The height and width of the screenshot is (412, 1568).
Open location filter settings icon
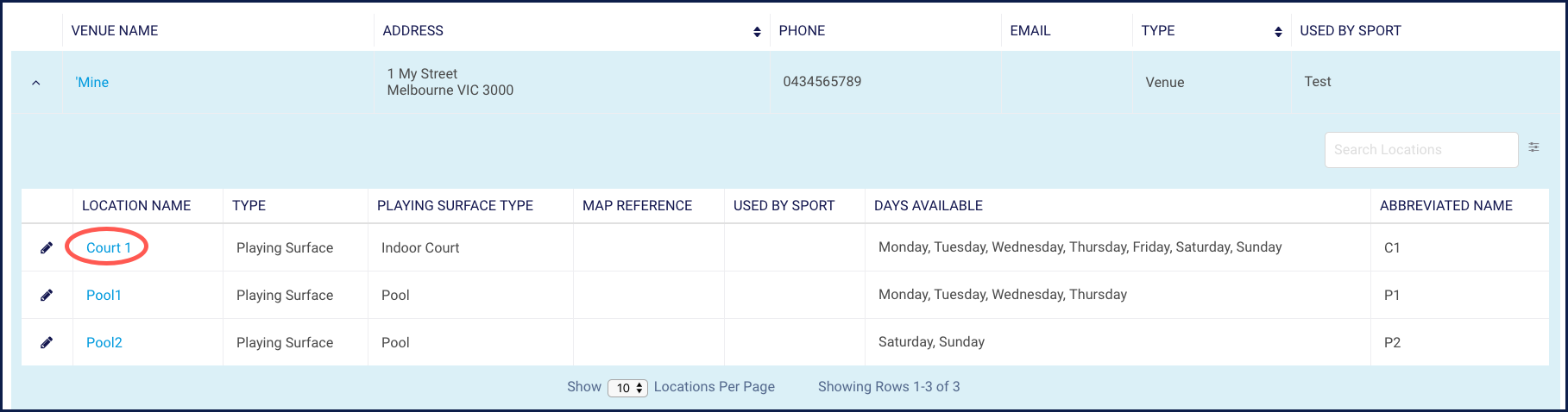click(1533, 147)
